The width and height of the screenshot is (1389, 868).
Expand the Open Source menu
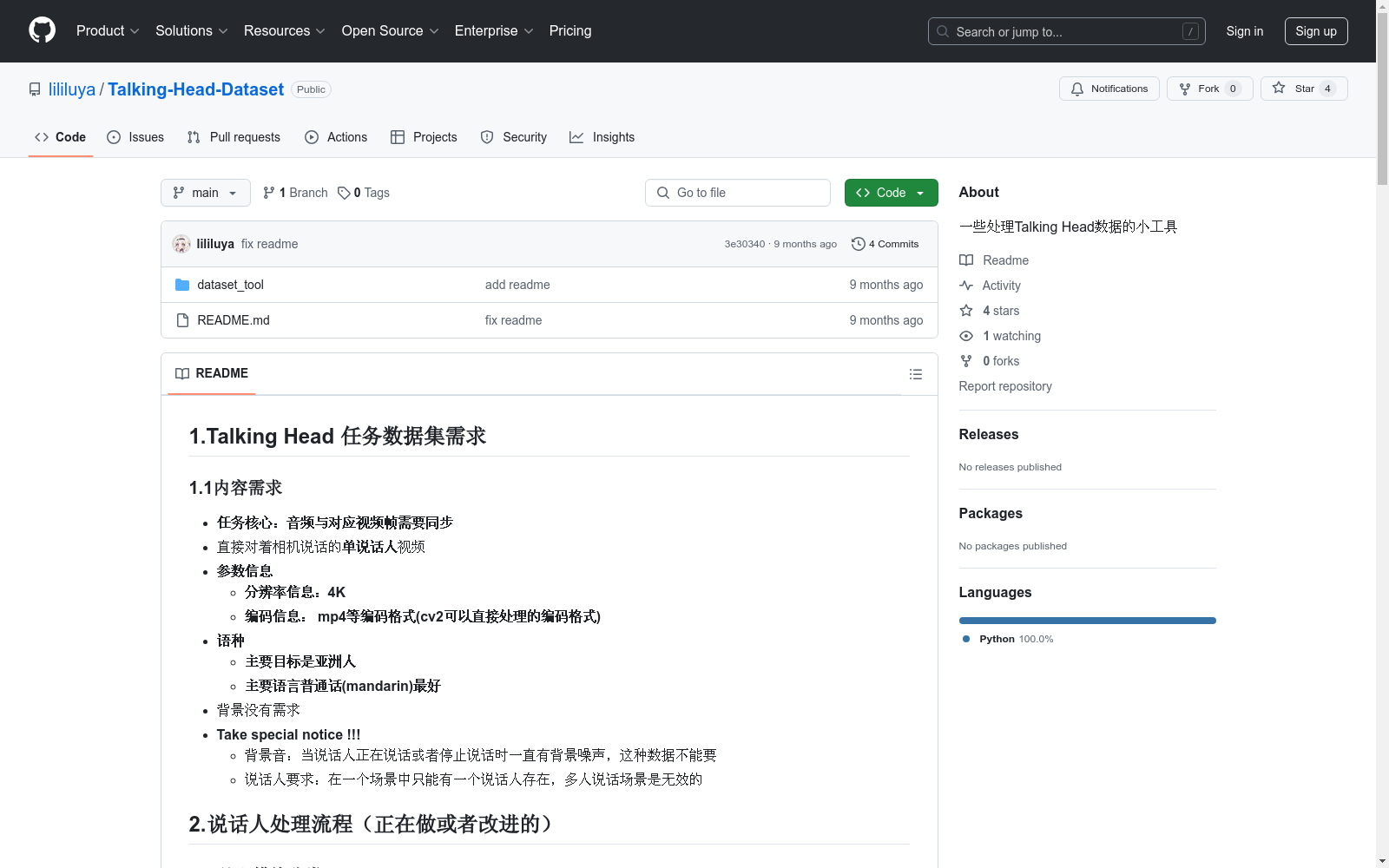click(391, 30)
